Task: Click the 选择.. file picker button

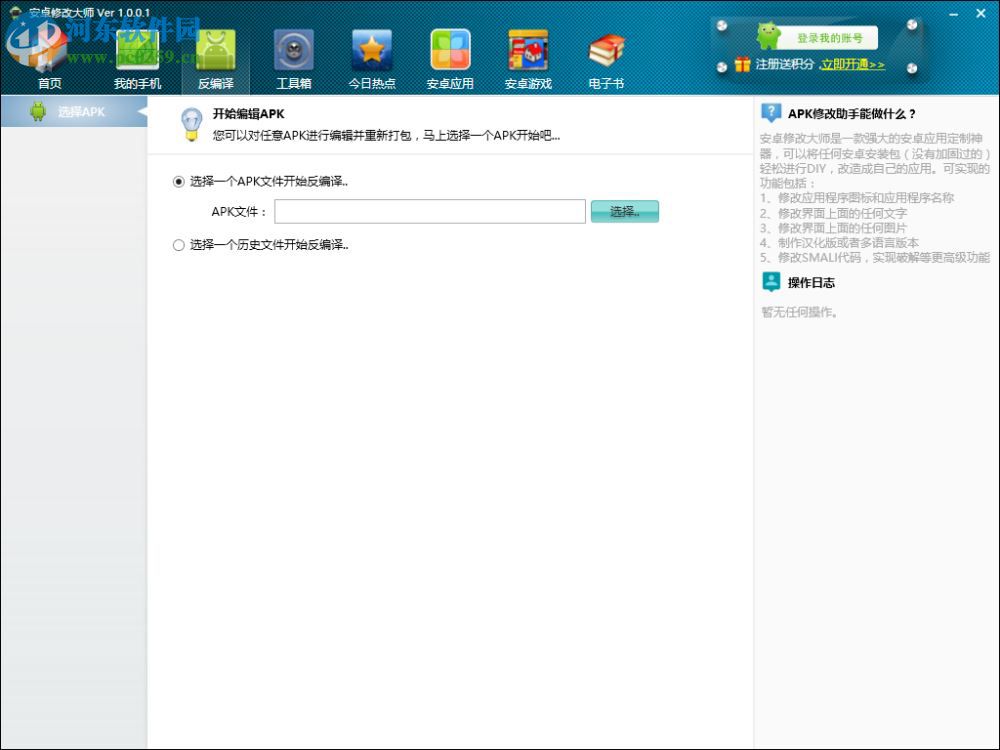Action: [x=624, y=211]
